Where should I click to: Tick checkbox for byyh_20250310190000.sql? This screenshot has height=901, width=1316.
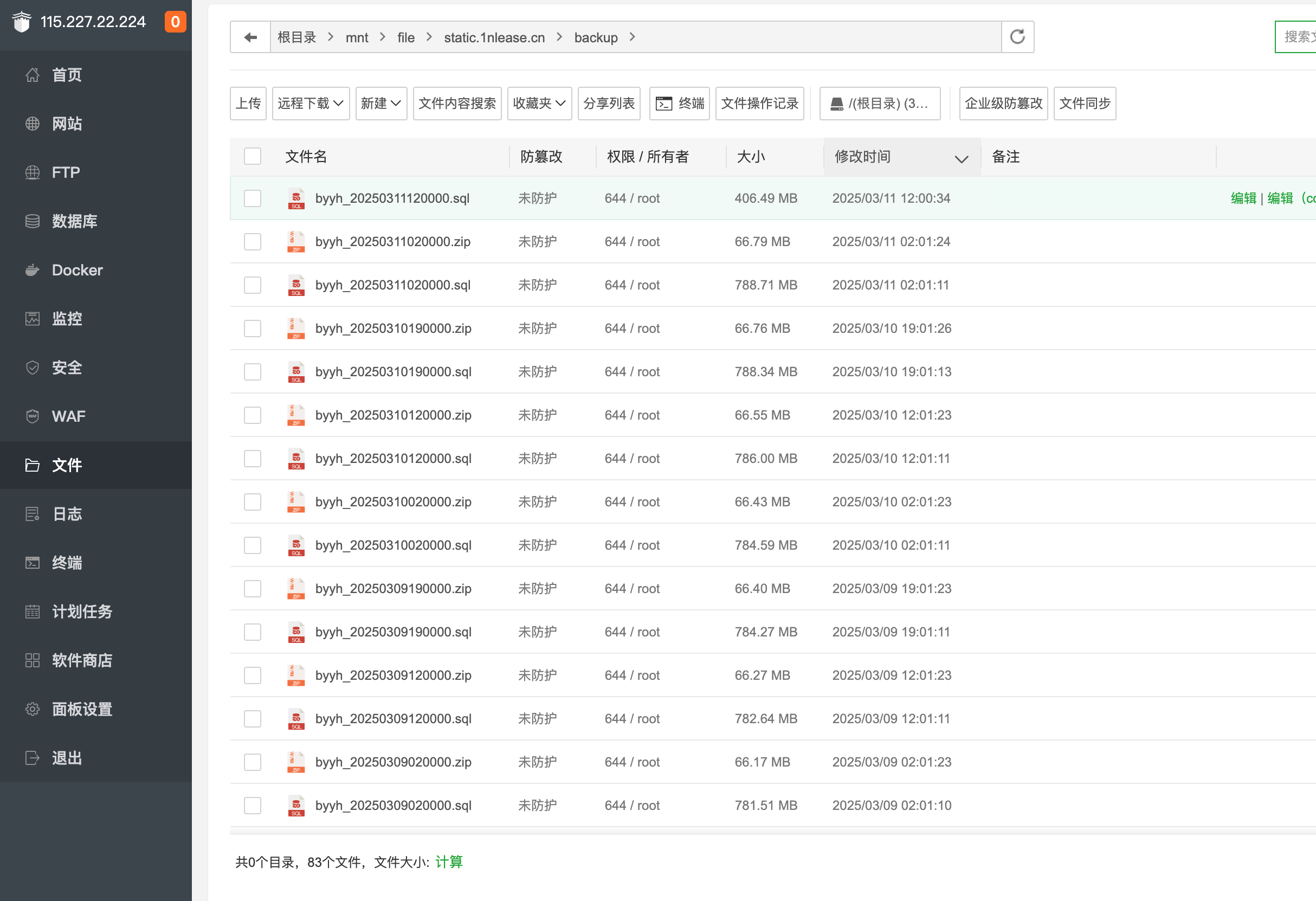253,371
